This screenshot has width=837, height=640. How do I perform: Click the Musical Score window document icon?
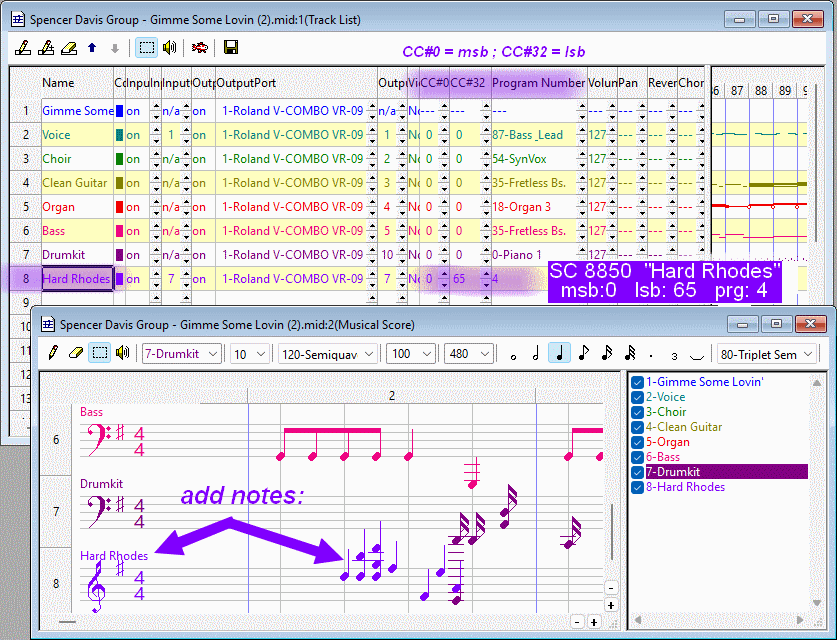pos(48,325)
